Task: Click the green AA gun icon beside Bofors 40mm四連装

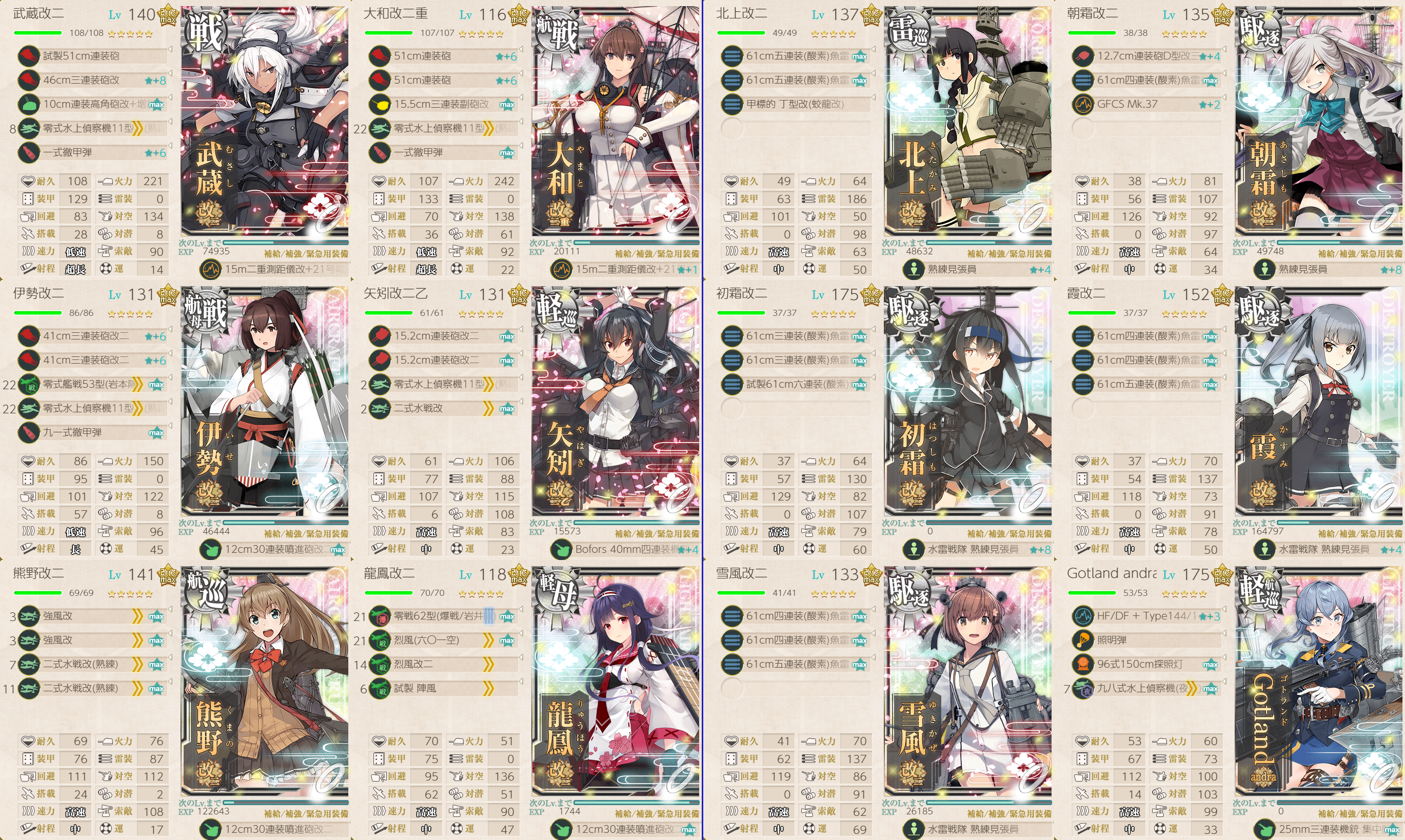Action: tap(561, 549)
